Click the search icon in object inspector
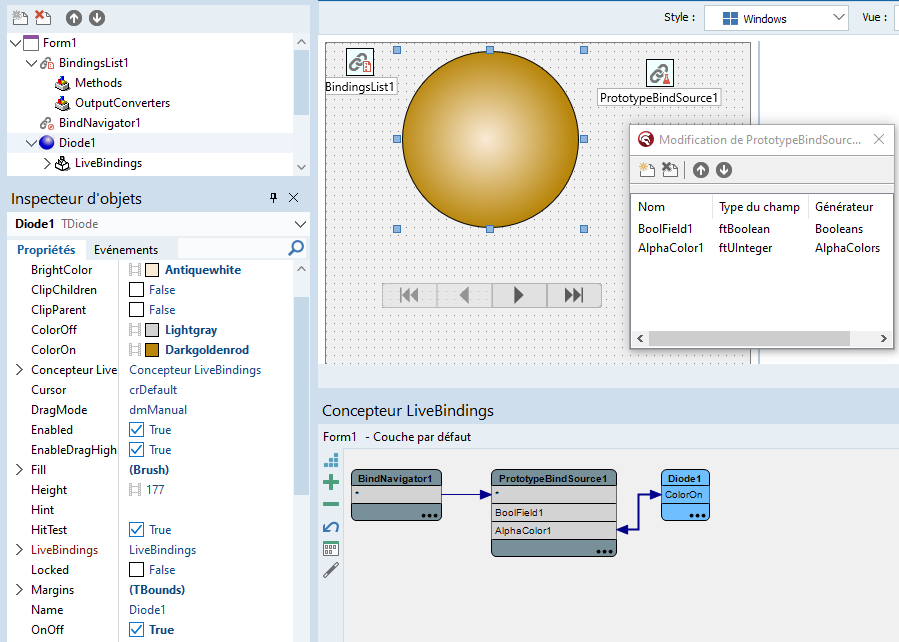The height and width of the screenshot is (642, 899). pyautogui.click(x=296, y=248)
